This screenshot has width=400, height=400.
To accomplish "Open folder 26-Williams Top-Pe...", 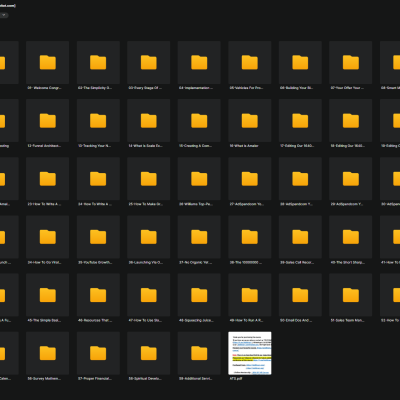I will [x=199, y=179].
